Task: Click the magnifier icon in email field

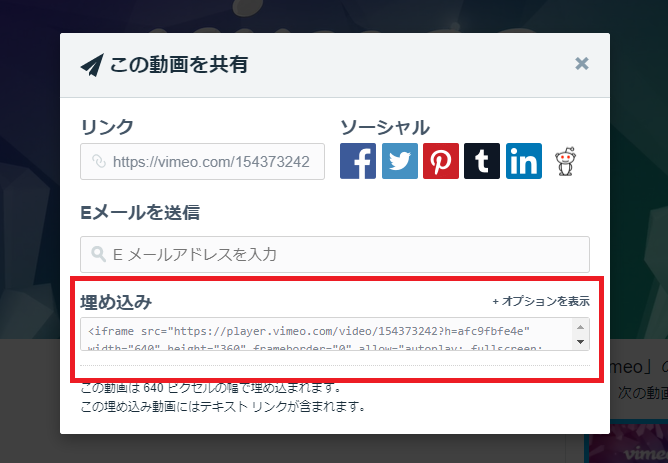Action: (98, 254)
